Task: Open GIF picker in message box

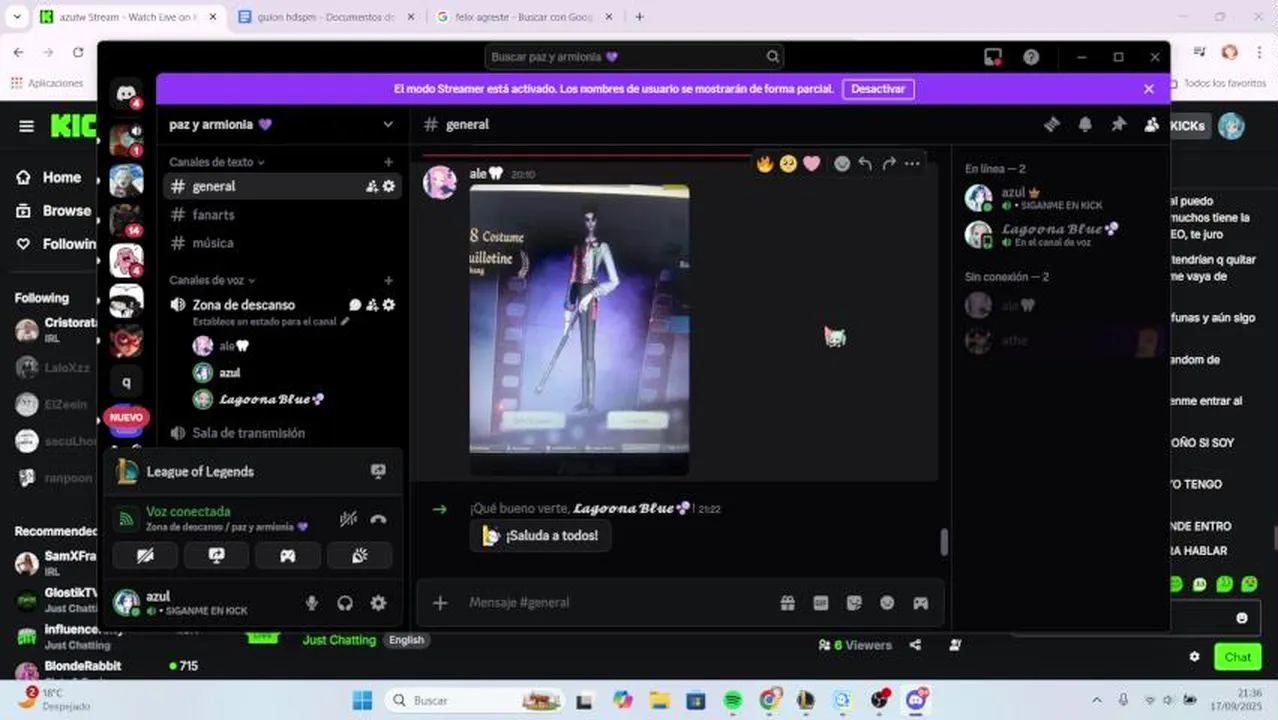Action: 821,602
